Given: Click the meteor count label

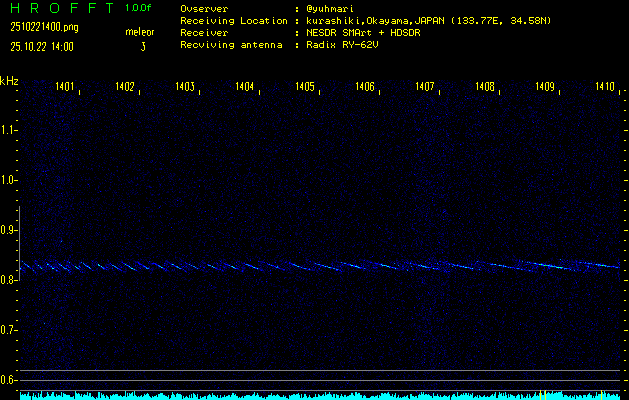Looking at the screenshot, I should click(x=139, y=32).
